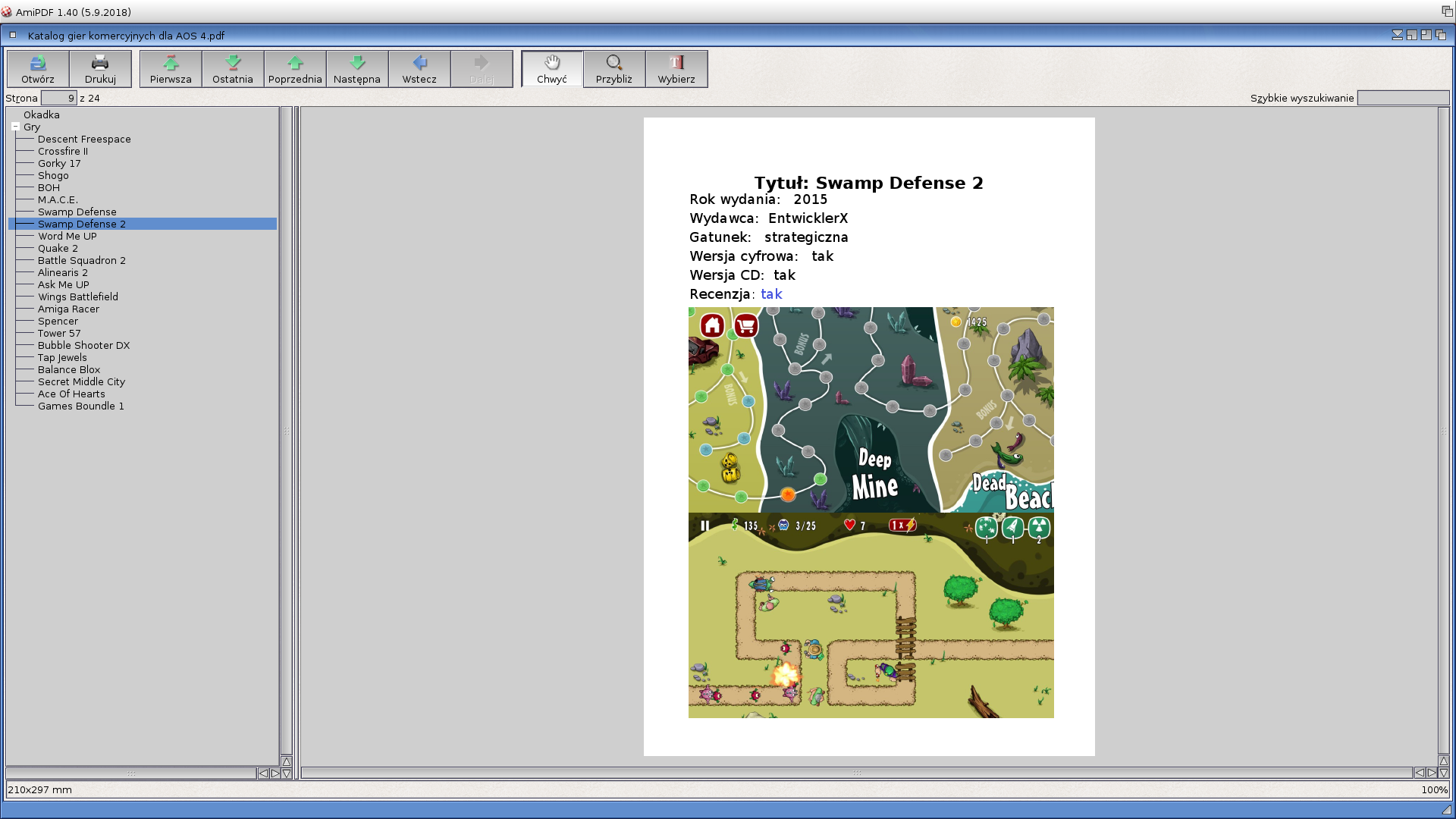Go to Quake 2 entry
Viewport: 1456px width, 819px height.
coord(58,248)
